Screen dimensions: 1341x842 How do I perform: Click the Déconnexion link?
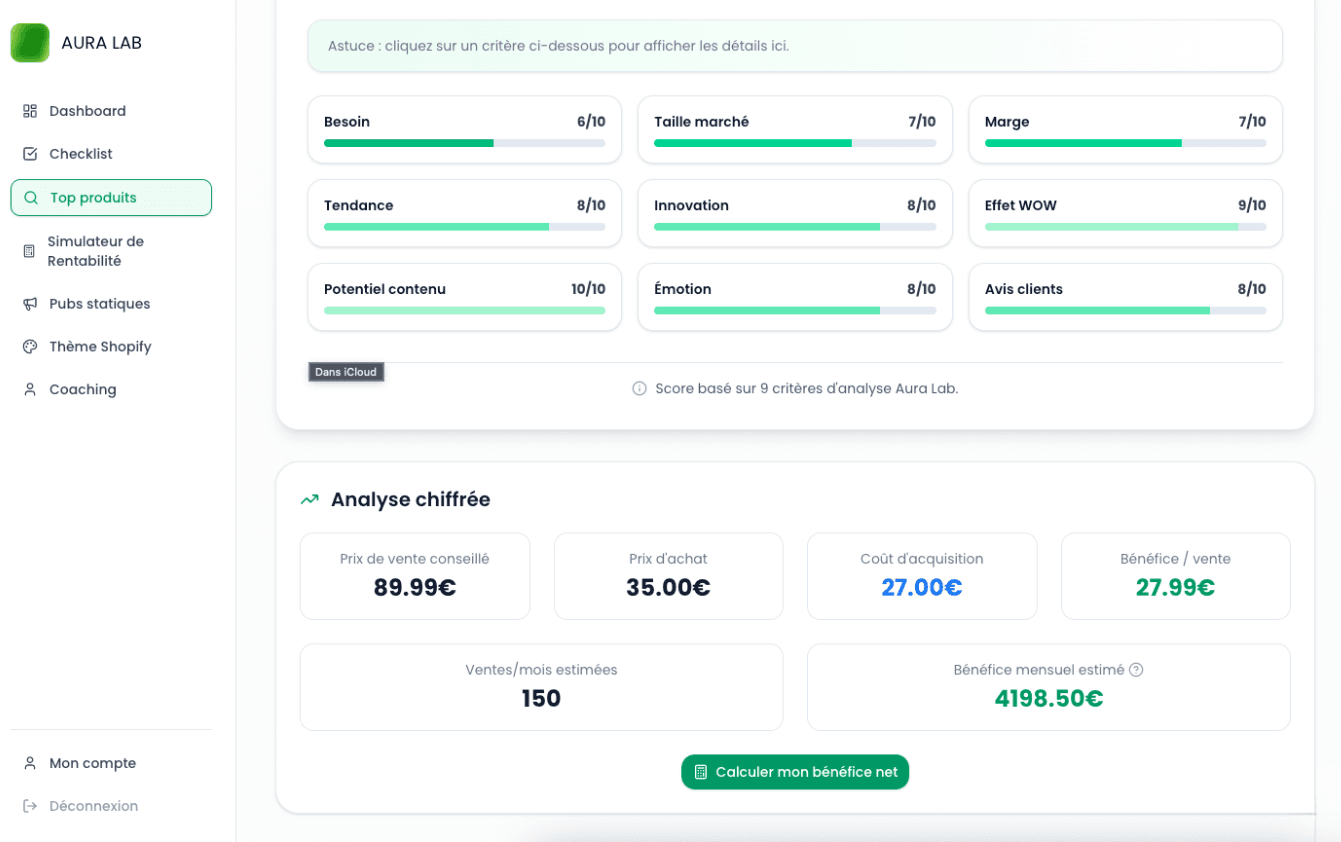[93, 806]
